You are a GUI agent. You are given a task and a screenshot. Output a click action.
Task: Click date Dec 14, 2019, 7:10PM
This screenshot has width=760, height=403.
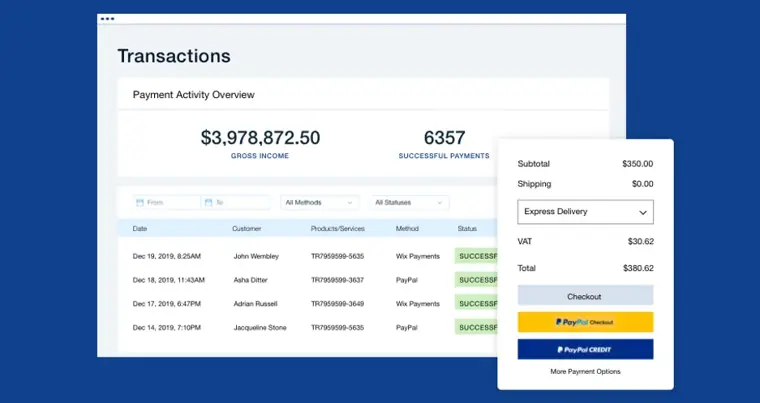tap(167, 327)
